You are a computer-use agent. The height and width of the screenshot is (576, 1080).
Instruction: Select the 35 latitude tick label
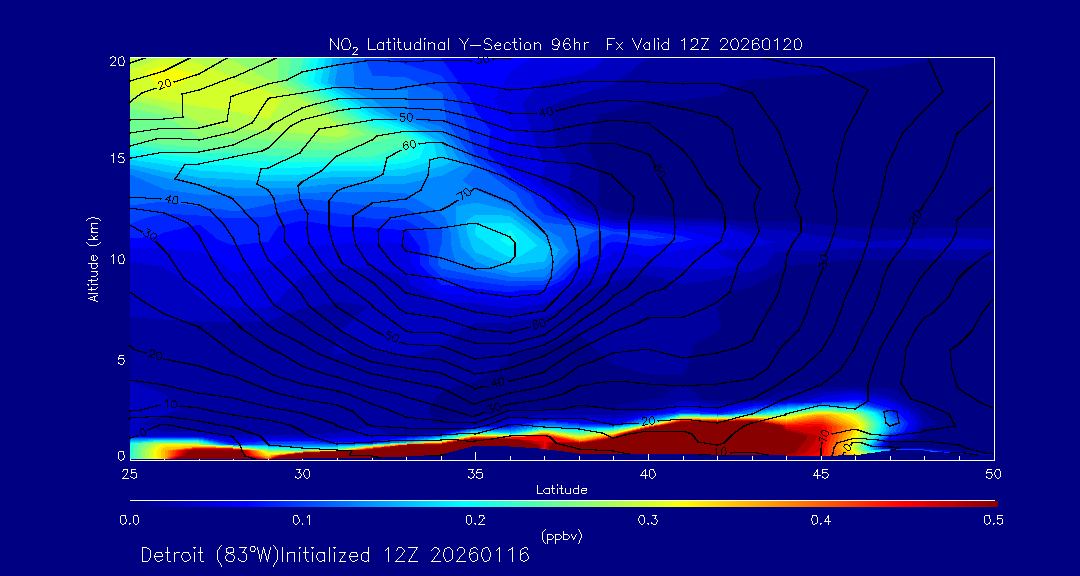[476, 472]
